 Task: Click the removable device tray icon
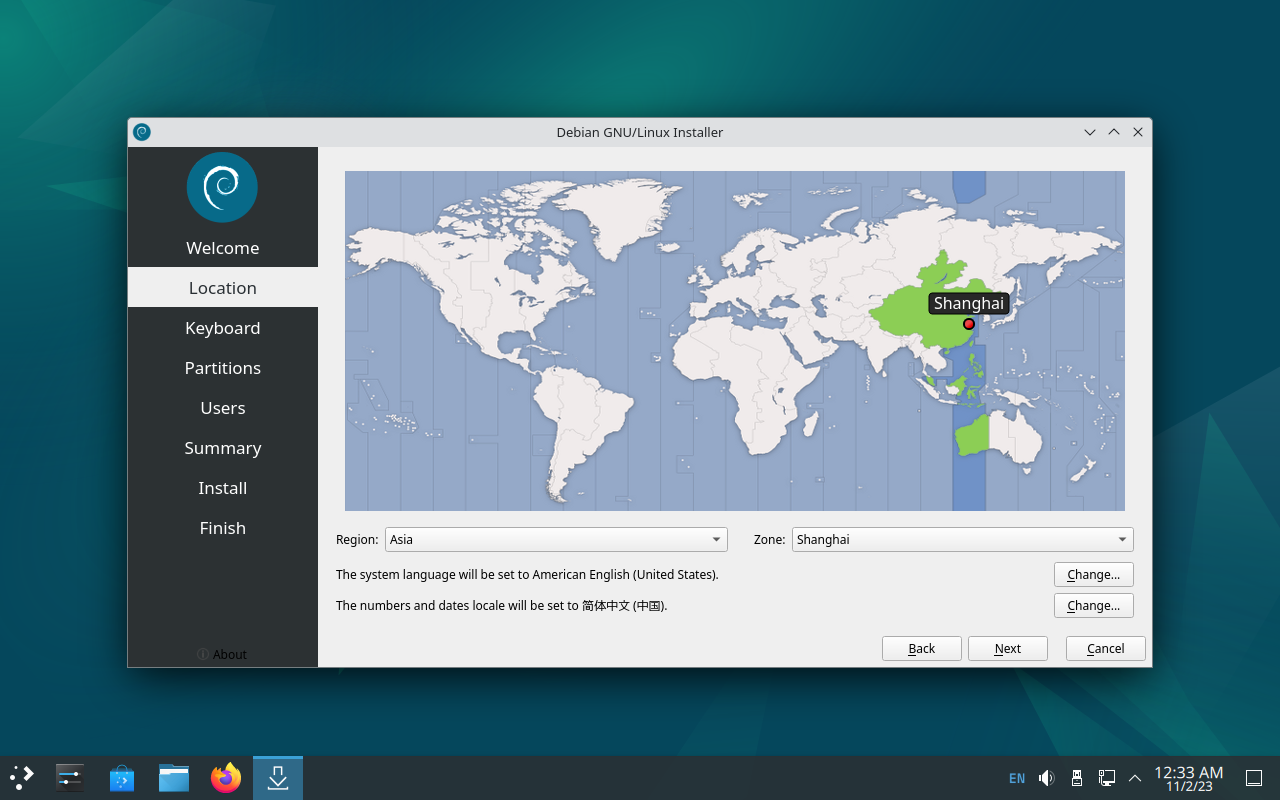(1077, 778)
